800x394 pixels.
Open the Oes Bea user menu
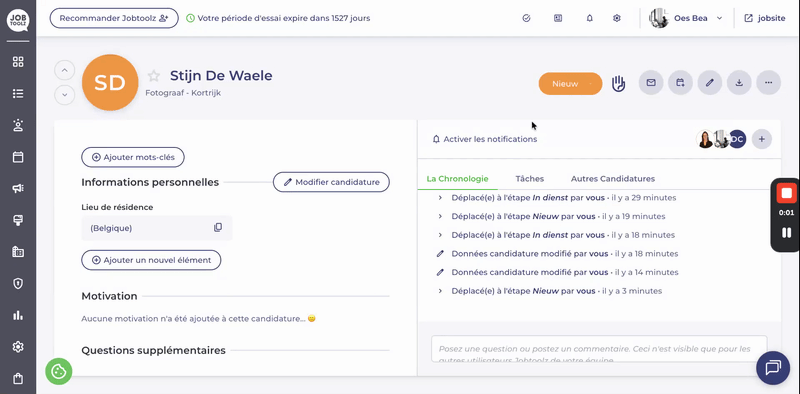687,18
